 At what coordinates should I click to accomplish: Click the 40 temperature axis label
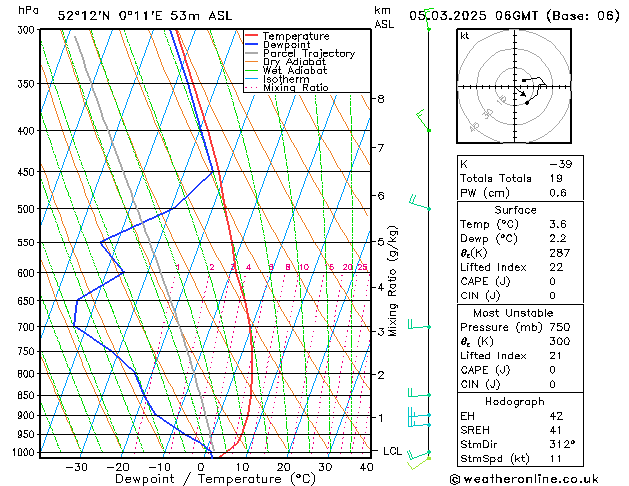point(367,467)
